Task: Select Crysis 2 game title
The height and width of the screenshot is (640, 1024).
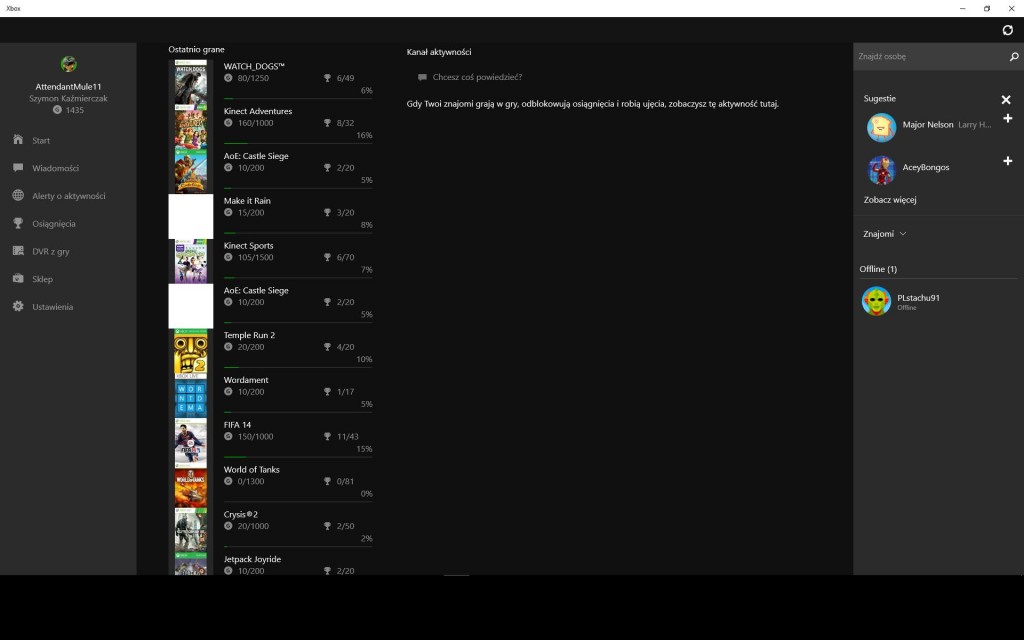Action: point(240,515)
